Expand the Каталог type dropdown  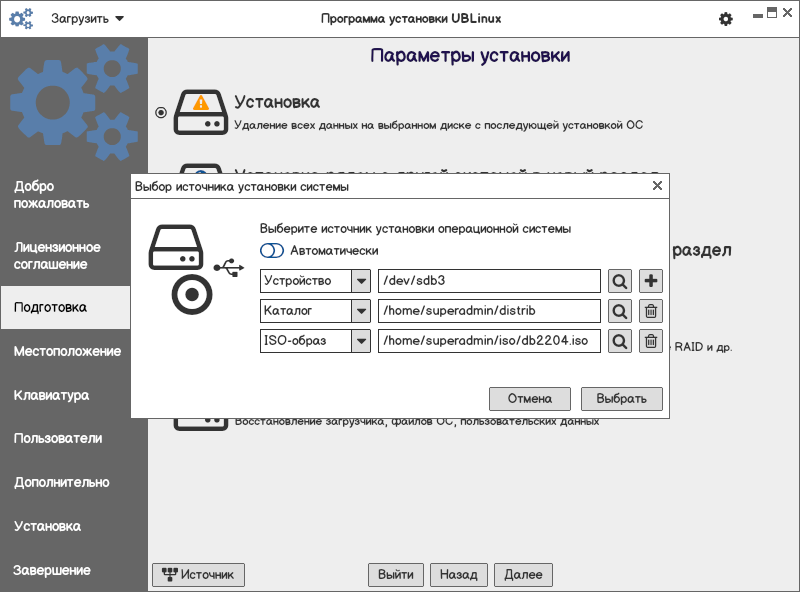[361, 311]
